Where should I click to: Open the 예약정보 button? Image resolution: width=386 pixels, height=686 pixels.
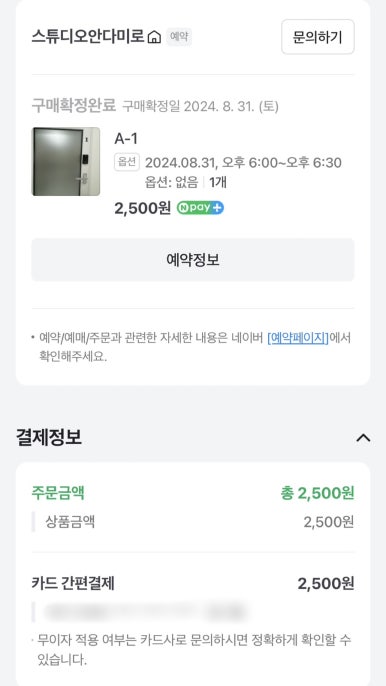click(x=193, y=260)
